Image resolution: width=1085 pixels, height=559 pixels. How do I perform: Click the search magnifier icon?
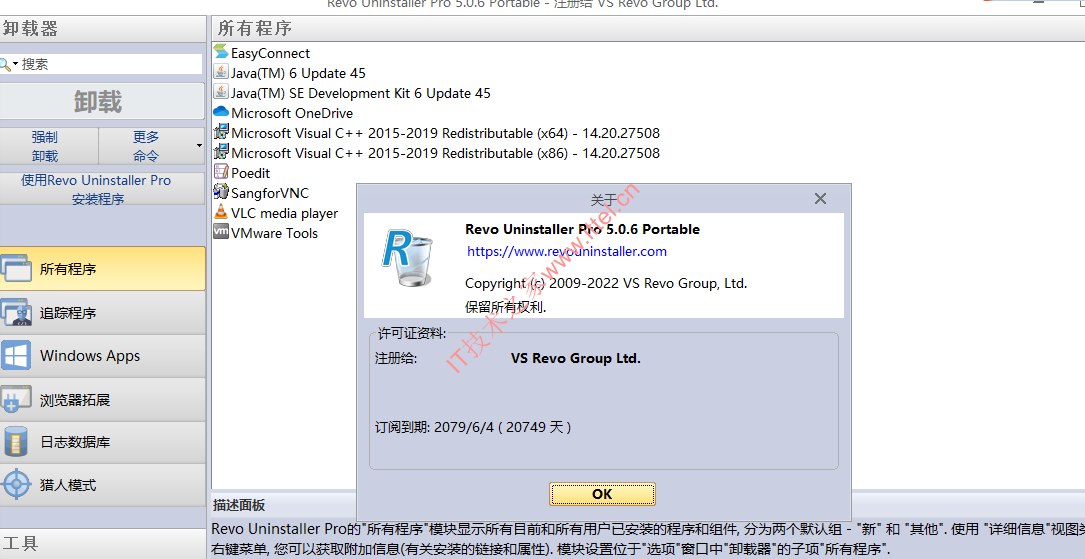tap(5, 64)
